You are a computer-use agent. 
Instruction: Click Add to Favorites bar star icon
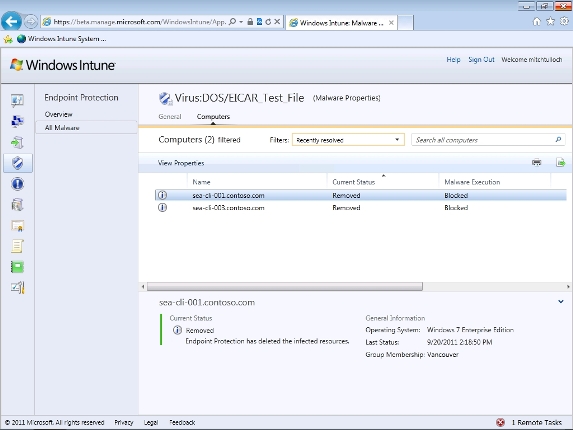[x=8, y=39]
